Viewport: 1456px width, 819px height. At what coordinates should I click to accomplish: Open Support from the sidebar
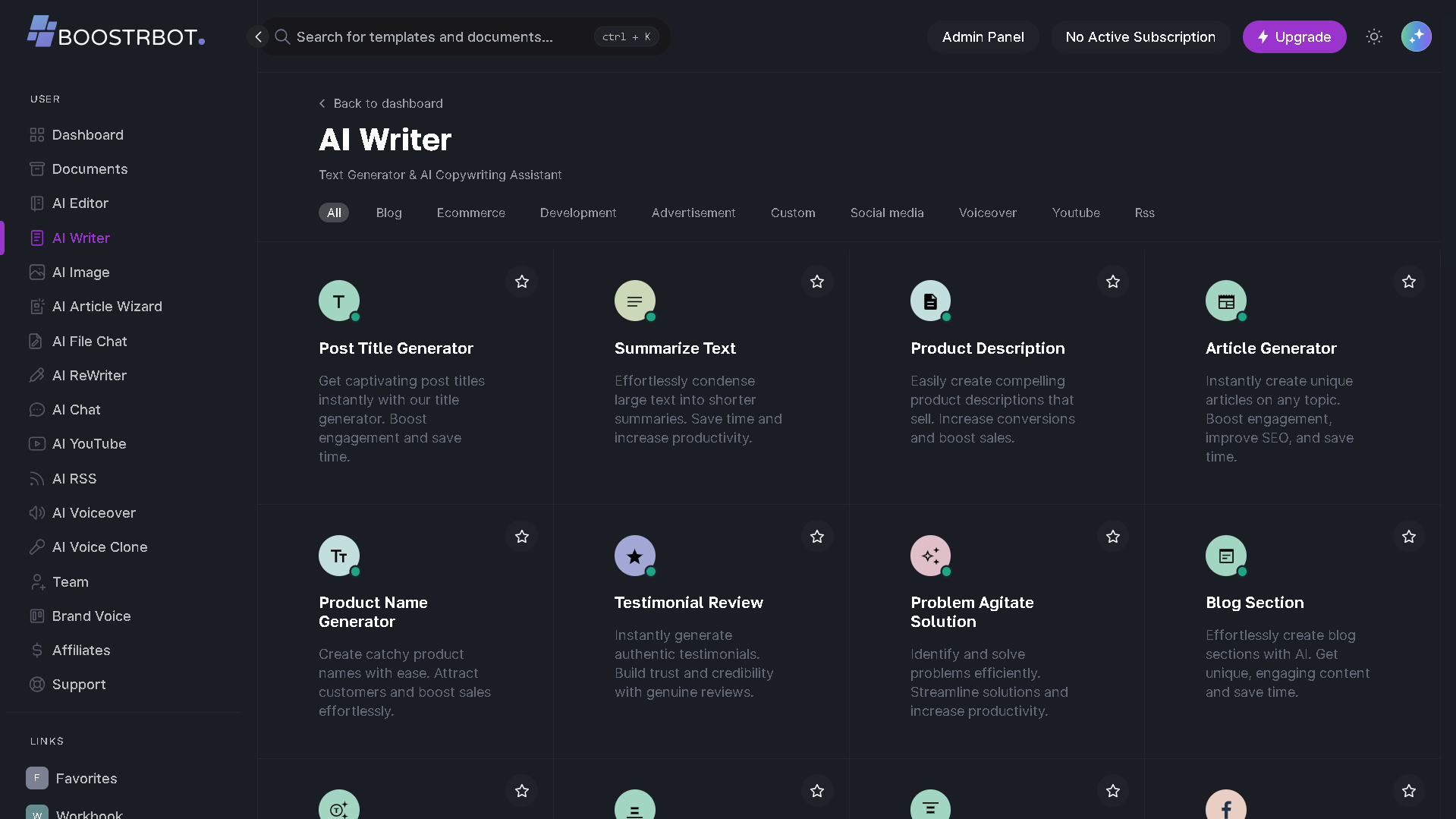pyautogui.click(x=68, y=685)
